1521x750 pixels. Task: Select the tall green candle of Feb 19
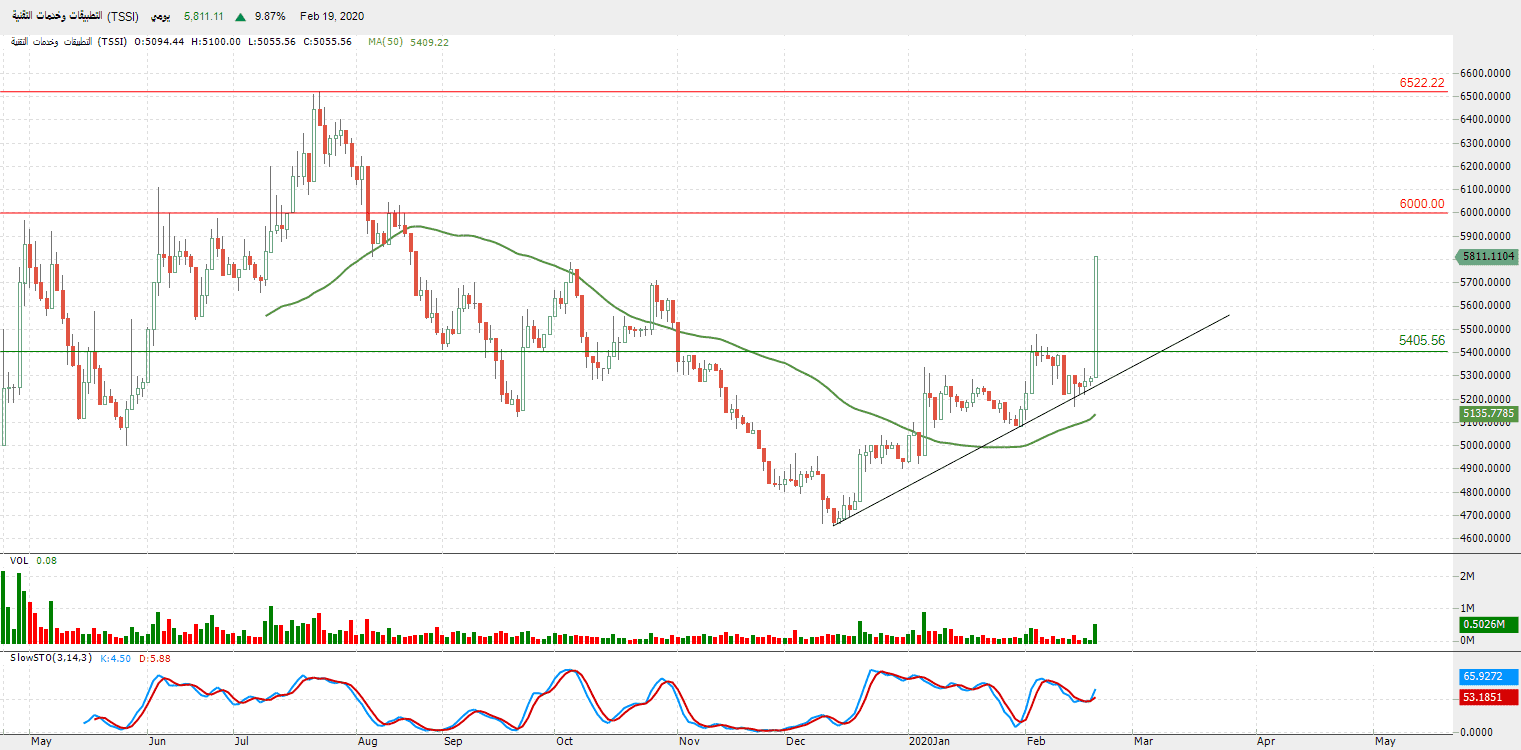pyautogui.click(x=1096, y=317)
